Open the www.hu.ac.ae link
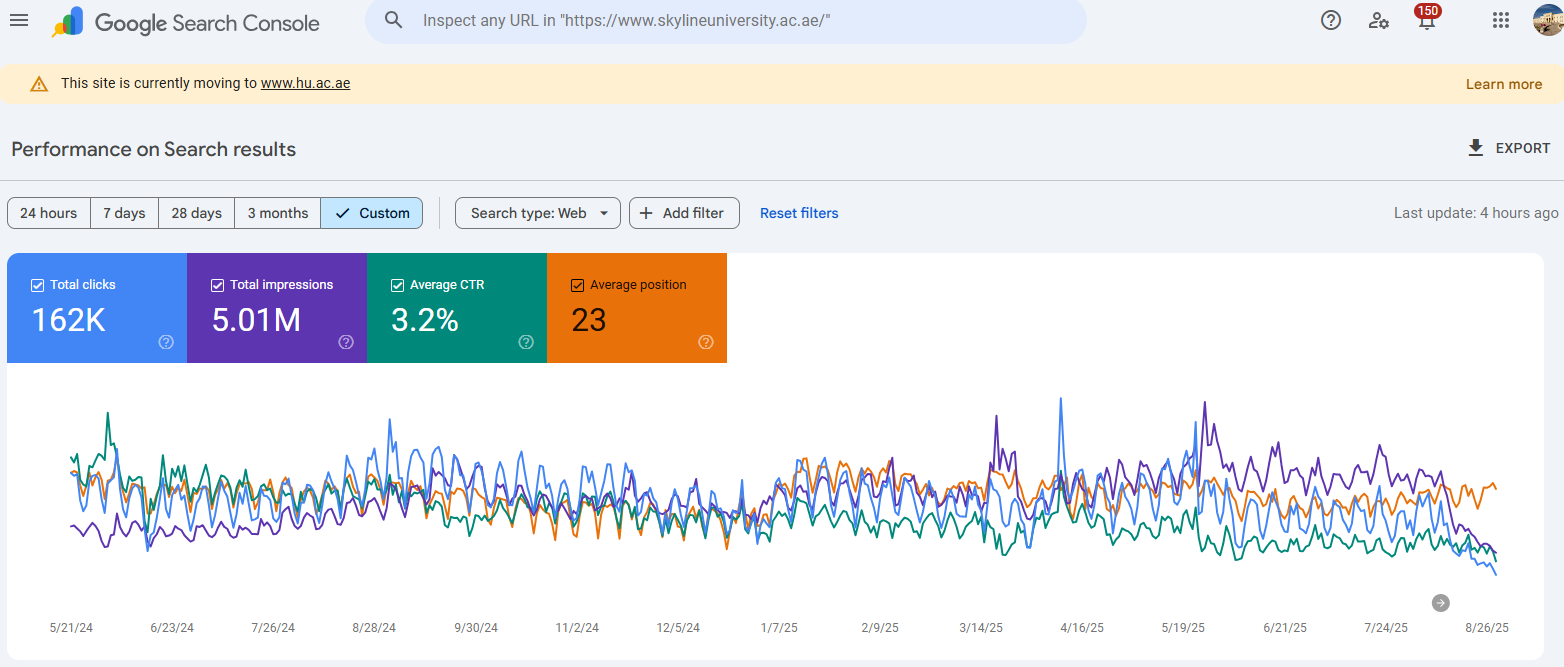 305,83
